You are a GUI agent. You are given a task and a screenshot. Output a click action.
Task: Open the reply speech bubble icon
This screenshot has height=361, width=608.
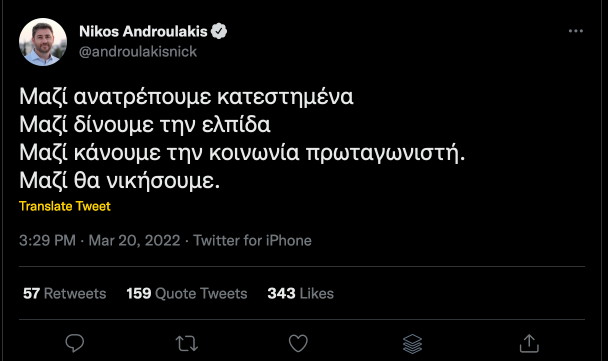click(x=74, y=343)
